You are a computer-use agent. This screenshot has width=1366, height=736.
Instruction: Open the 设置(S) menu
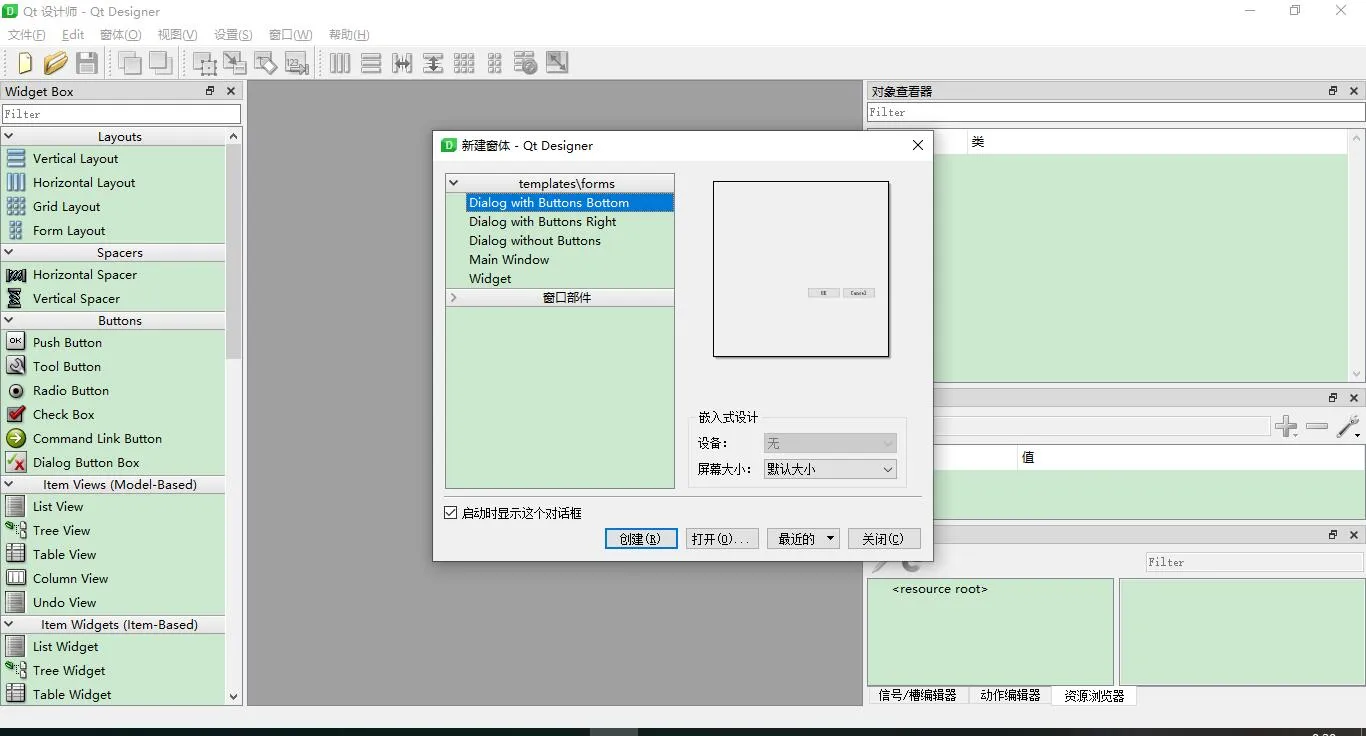(x=233, y=35)
